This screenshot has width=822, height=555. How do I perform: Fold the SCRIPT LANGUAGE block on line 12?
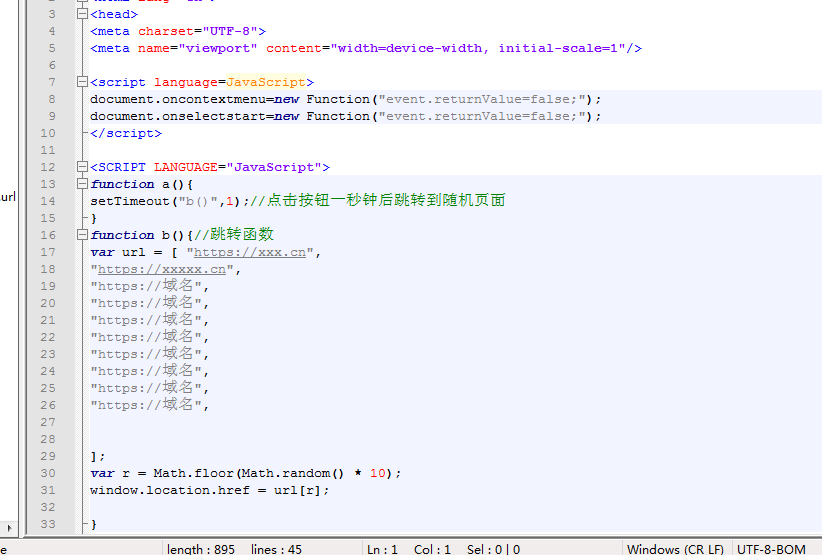pyautogui.click(x=81, y=168)
